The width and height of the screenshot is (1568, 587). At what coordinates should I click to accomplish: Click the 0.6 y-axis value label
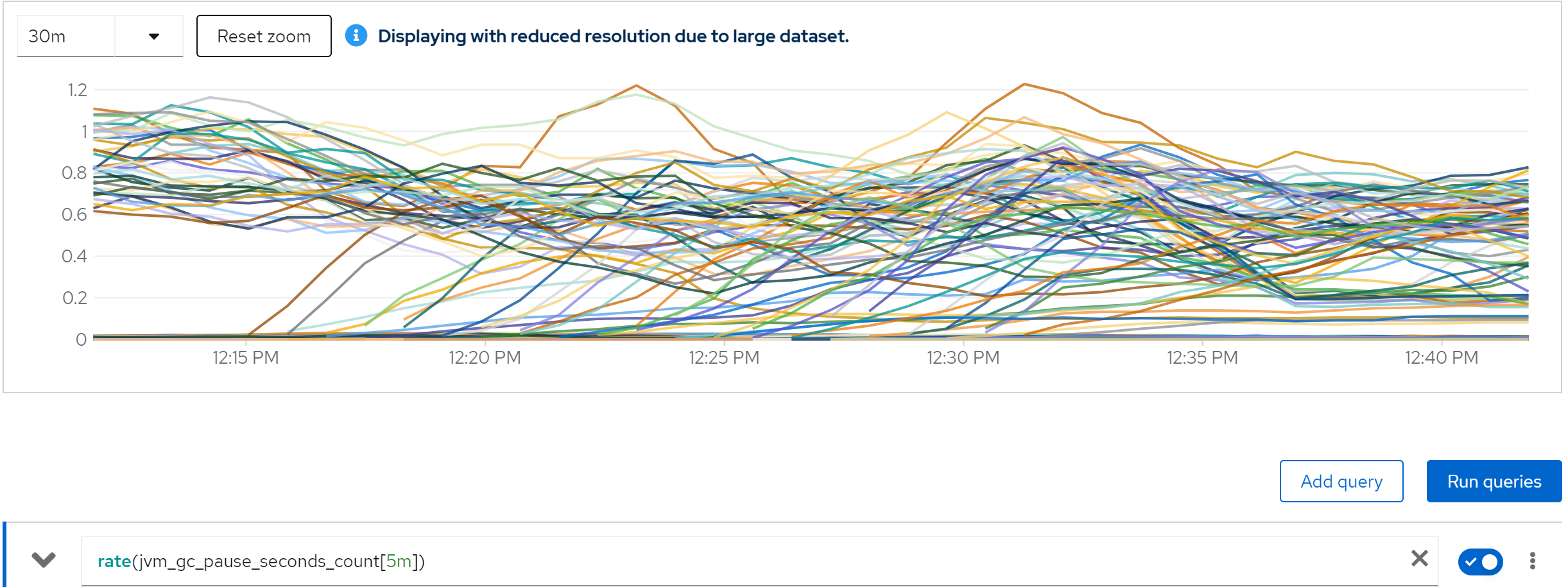click(74, 215)
